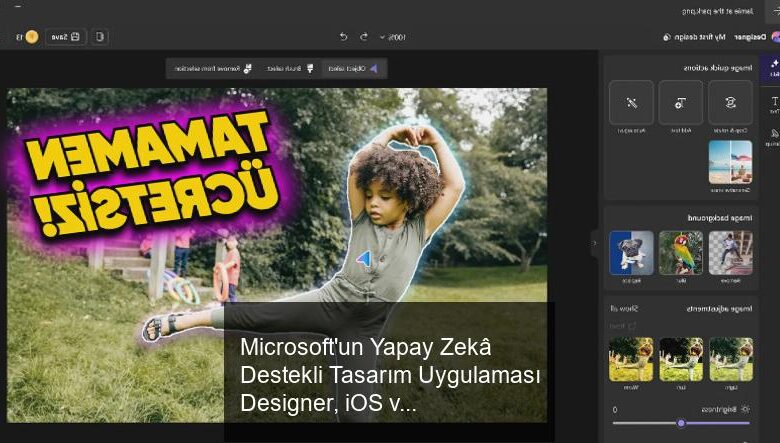Apply the Warm filter thumbnail
Viewport: 780px width, 443px height.
(631, 359)
